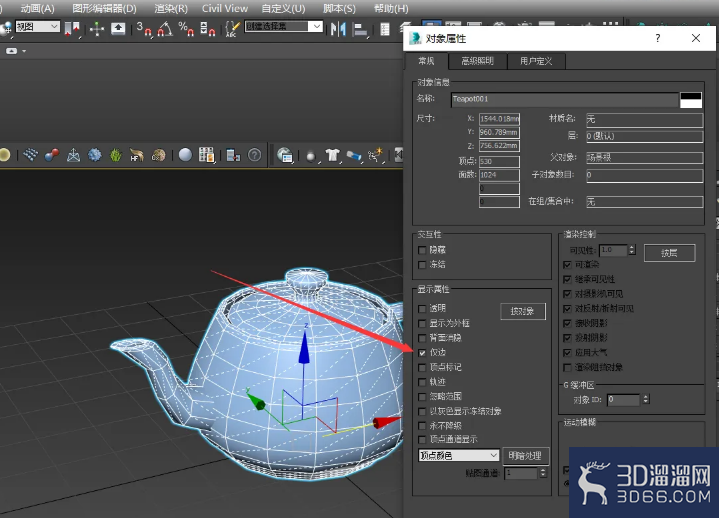Click the Select and Manipulate cross icon
Screen dimensions: 719x518
tap(97, 29)
